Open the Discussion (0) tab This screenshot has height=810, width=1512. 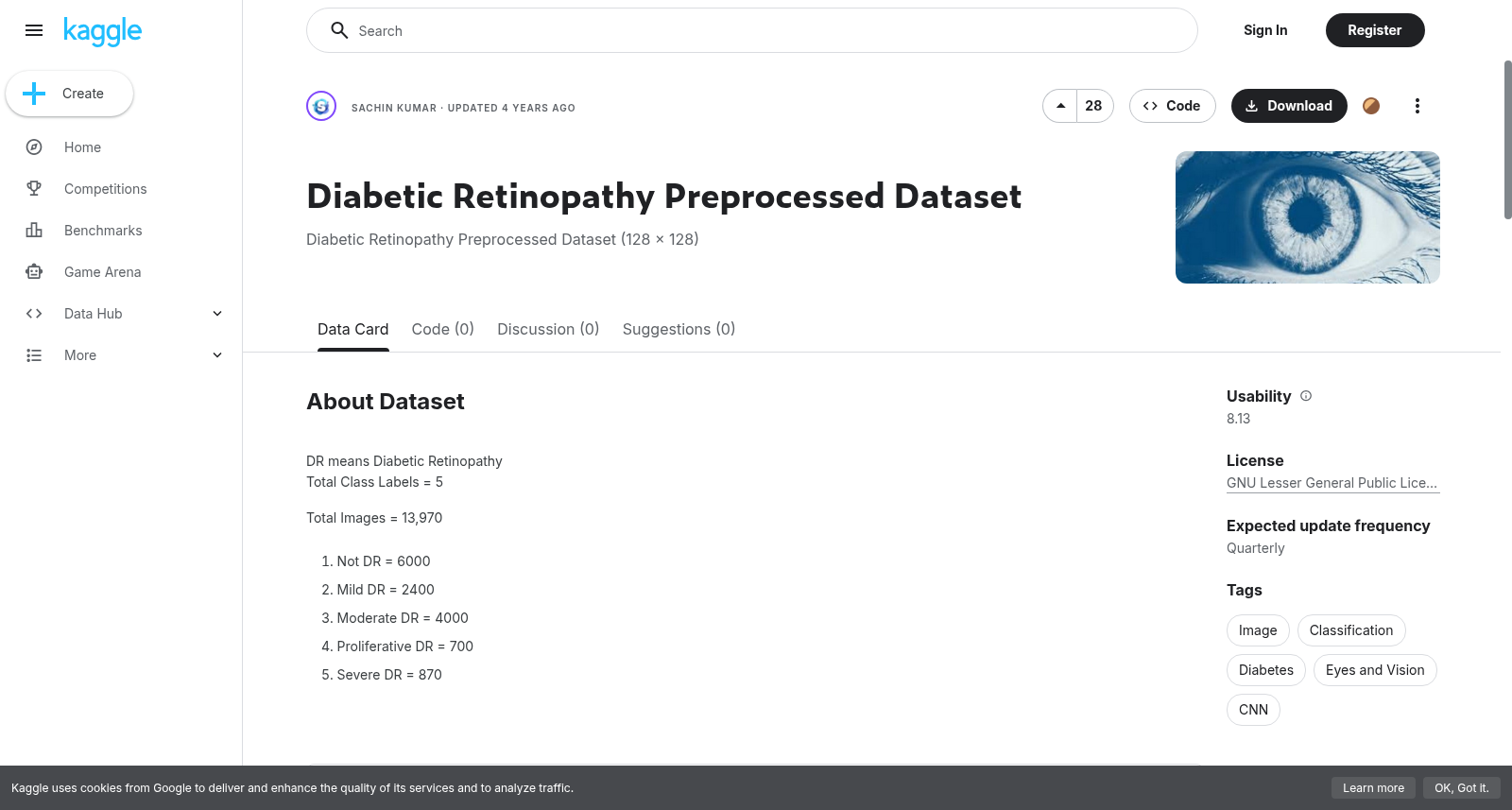(548, 329)
